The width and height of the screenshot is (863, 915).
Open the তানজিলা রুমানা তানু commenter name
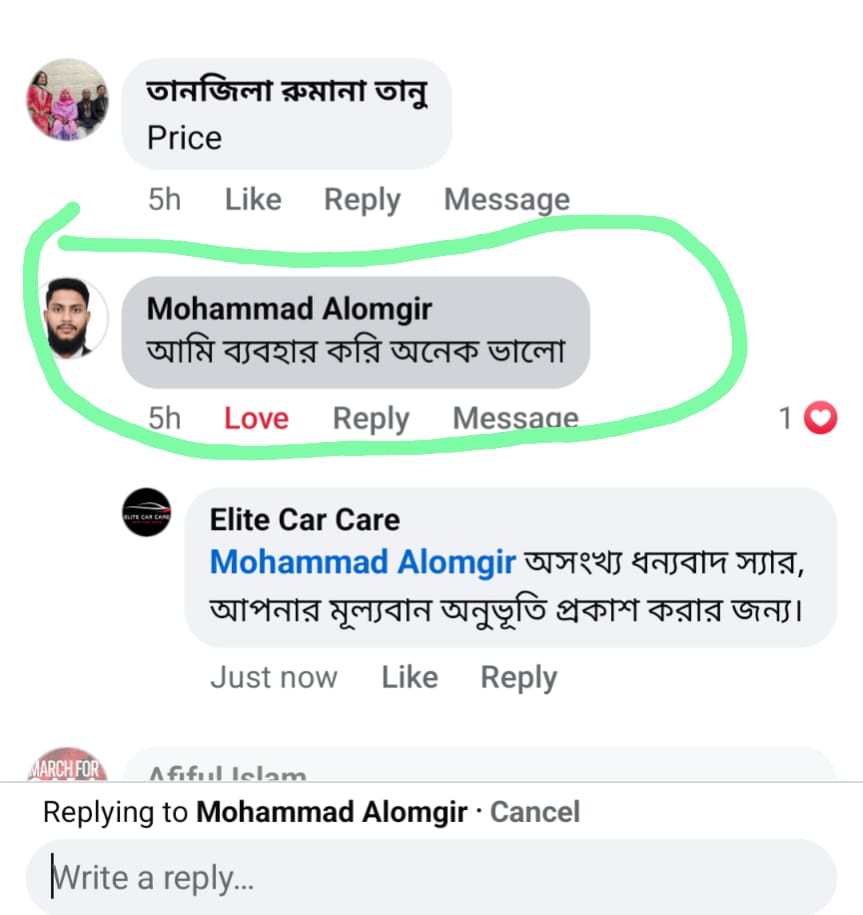point(287,94)
